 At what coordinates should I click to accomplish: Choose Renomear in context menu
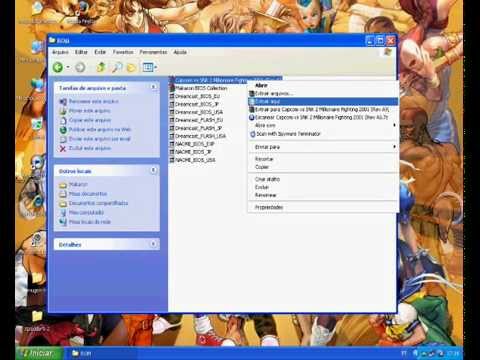(323, 195)
